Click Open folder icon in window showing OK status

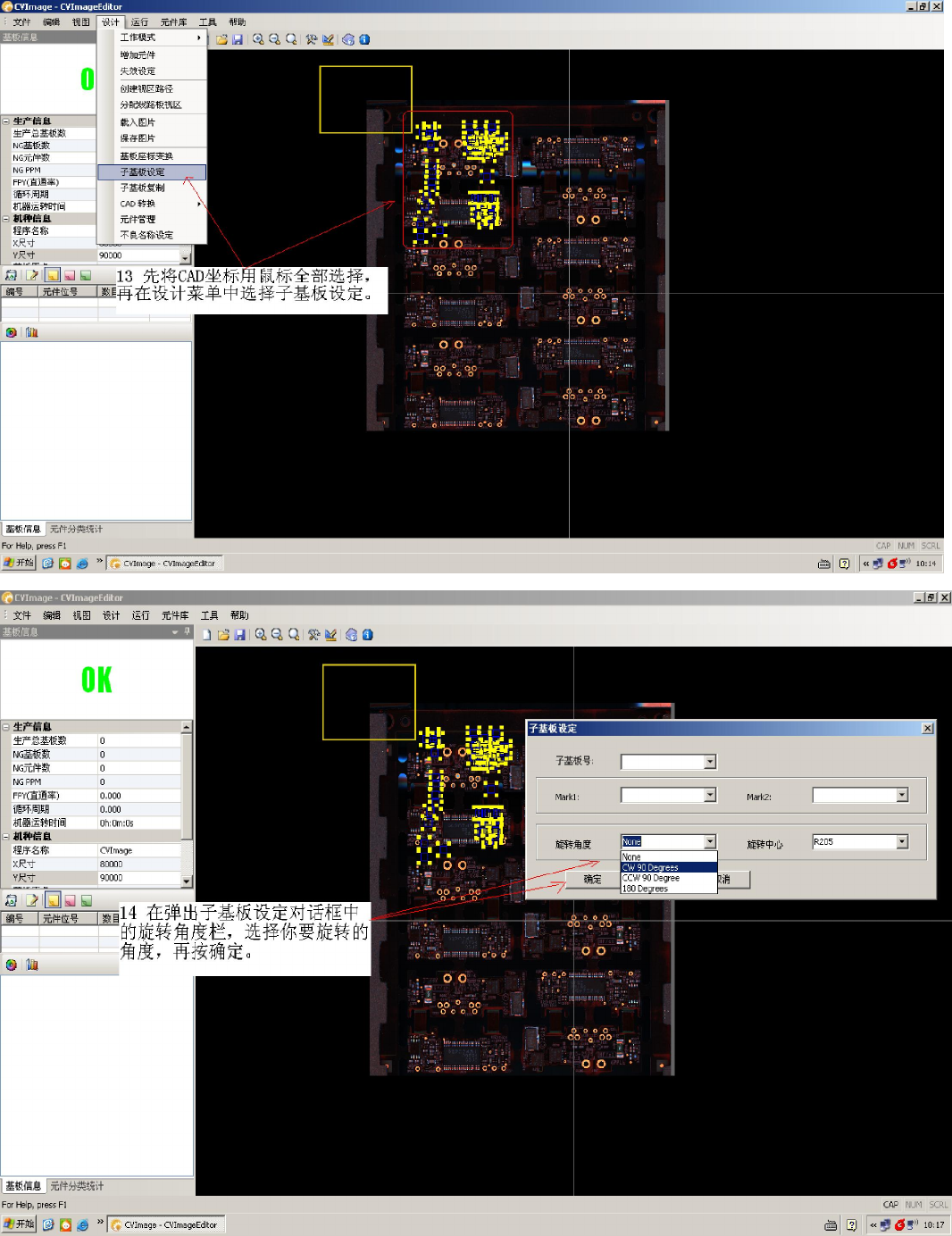[223, 635]
